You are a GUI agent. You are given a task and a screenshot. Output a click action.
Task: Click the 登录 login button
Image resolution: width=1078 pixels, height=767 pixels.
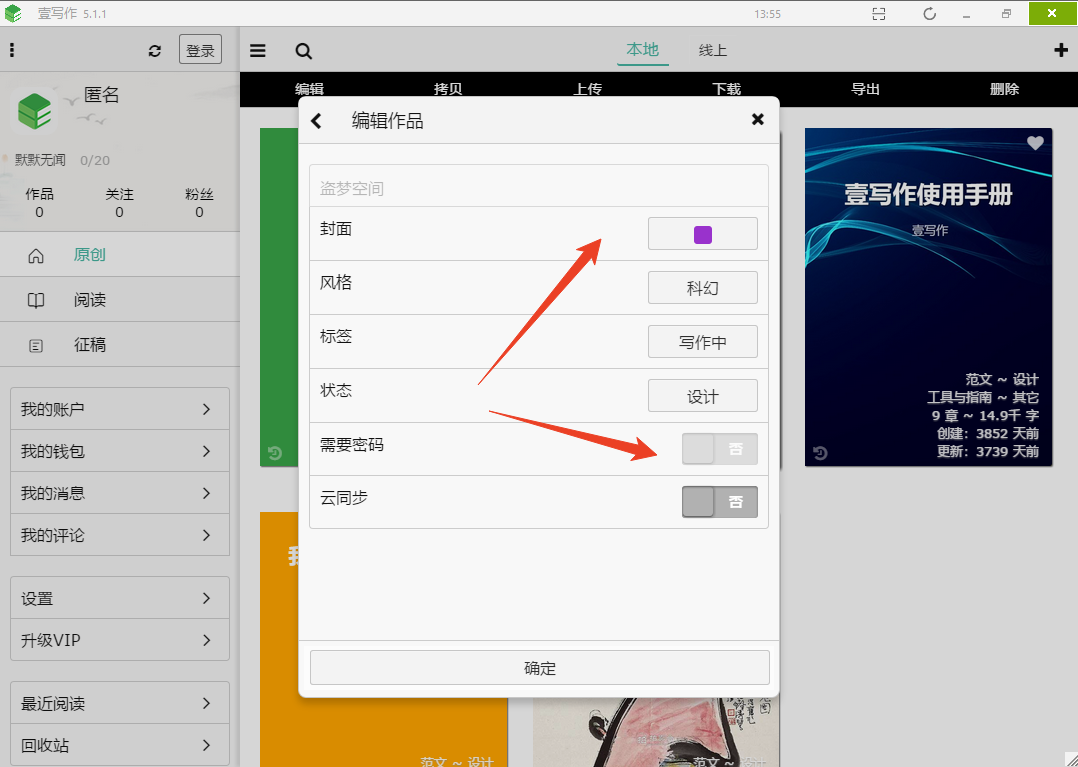coord(200,49)
